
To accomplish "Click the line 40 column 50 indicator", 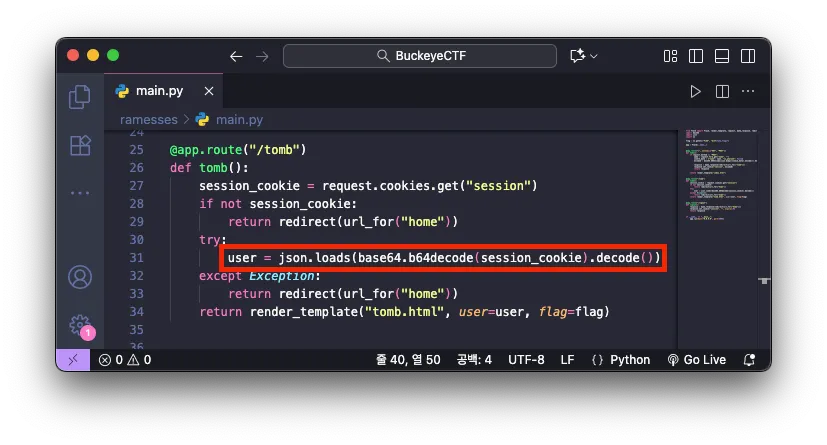I will pyautogui.click(x=408, y=360).
